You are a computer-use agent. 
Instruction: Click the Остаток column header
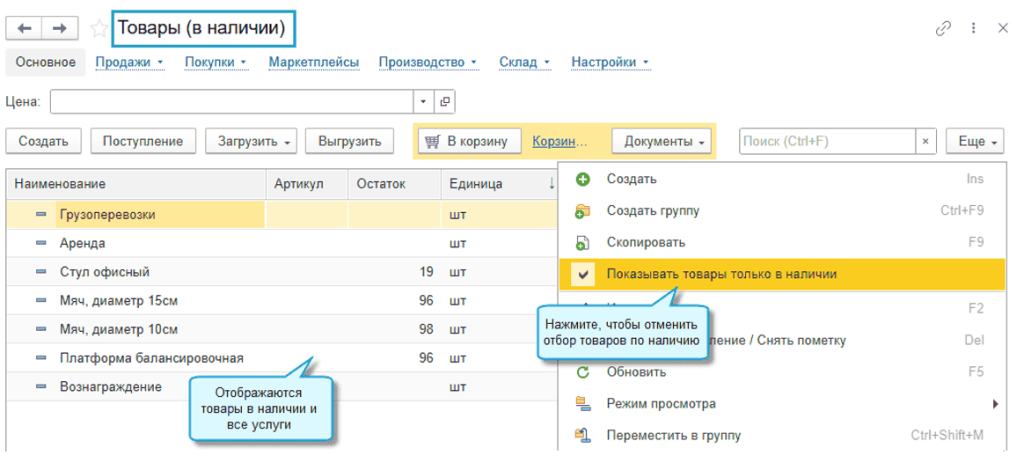click(x=395, y=184)
